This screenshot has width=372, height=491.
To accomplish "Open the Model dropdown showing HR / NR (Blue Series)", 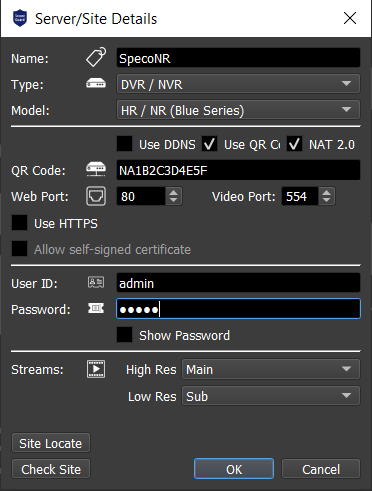I will pos(238,110).
